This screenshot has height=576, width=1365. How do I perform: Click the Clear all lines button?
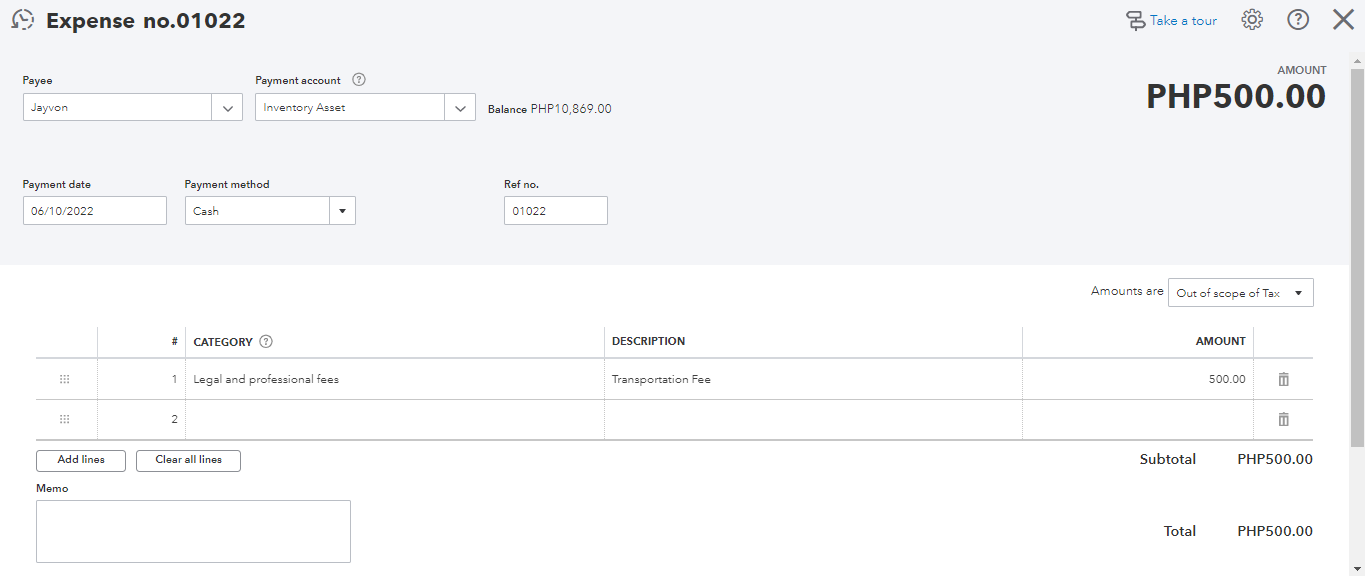(188, 460)
